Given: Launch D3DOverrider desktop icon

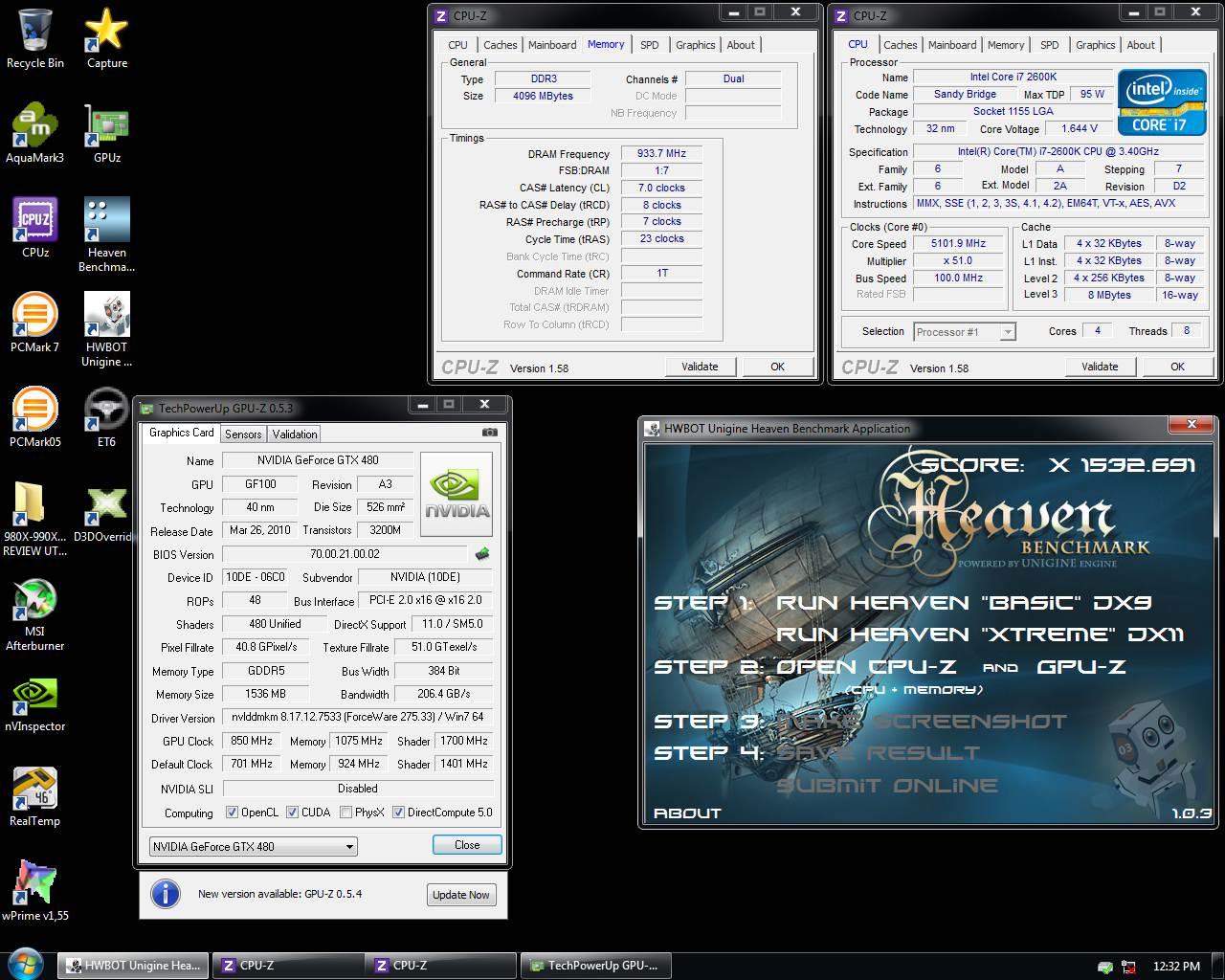Looking at the screenshot, I should tap(103, 512).
